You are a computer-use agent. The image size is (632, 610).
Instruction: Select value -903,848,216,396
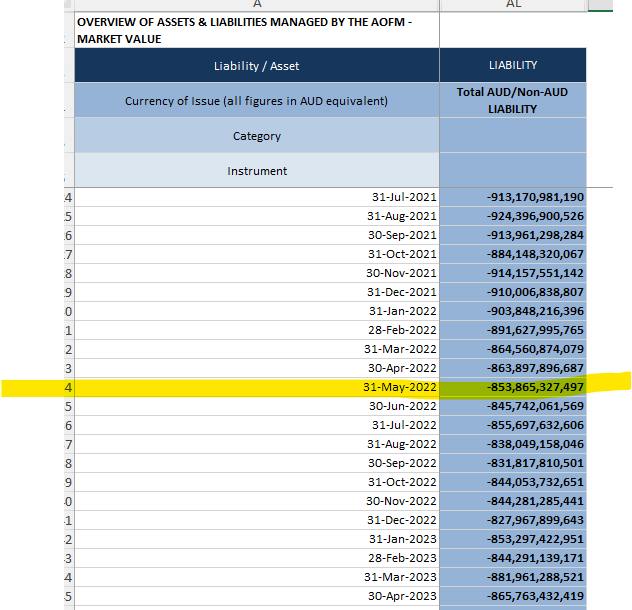point(513,311)
